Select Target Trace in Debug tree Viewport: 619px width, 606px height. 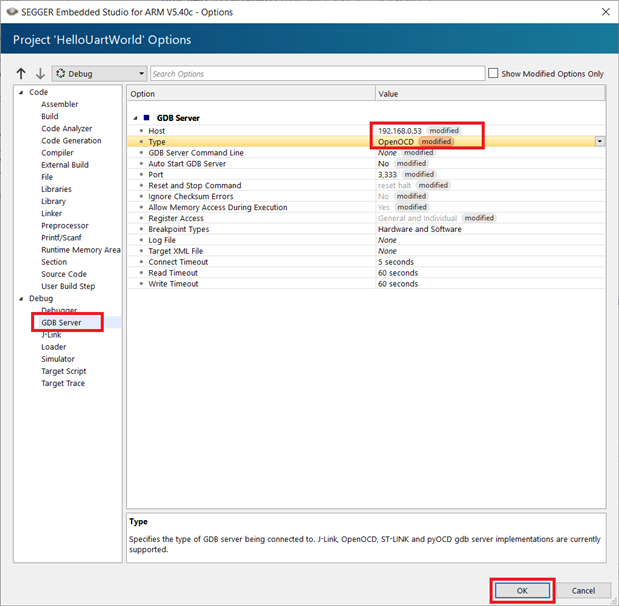pos(63,384)
